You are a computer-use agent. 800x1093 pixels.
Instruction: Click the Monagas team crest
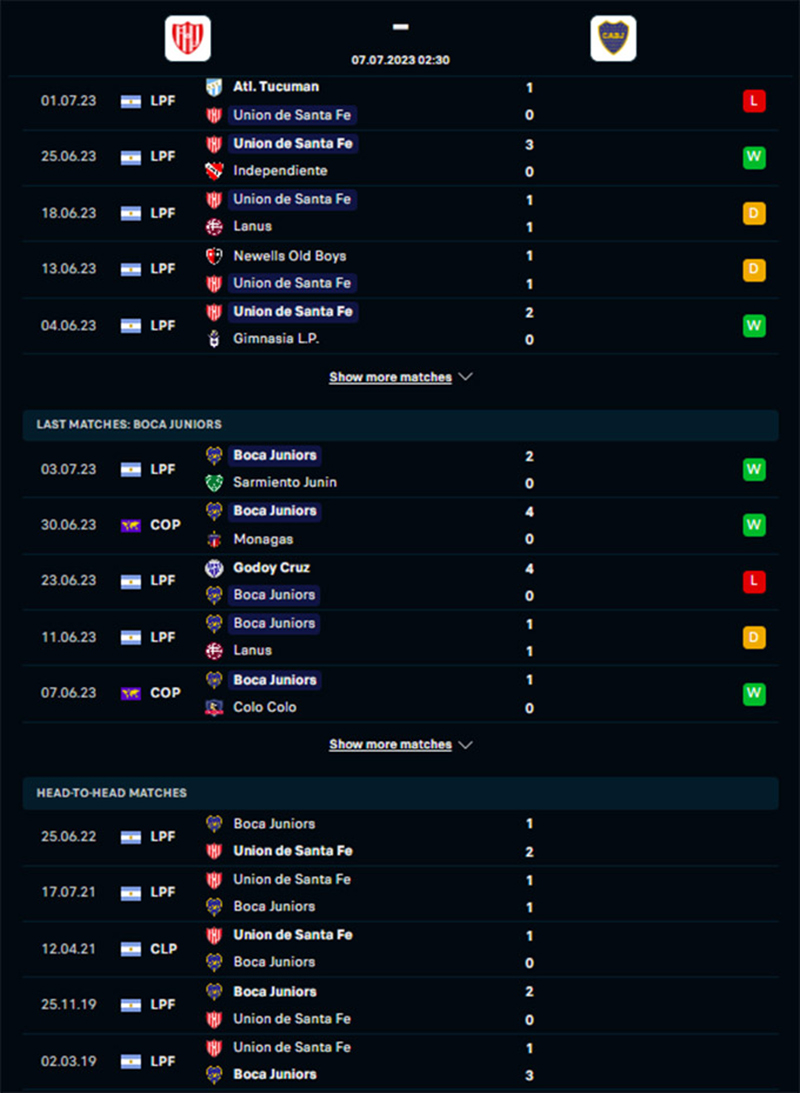214,539
